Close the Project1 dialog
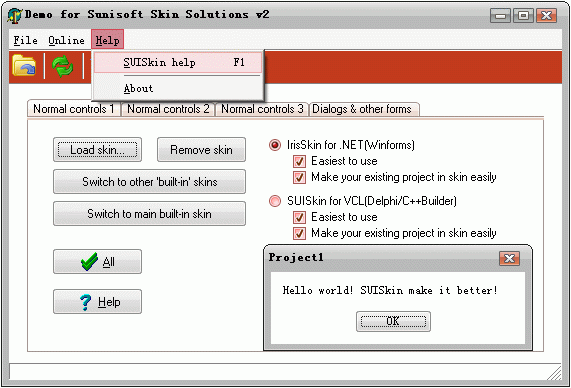Viewport: 571px width, 388px height. point(509,259)
